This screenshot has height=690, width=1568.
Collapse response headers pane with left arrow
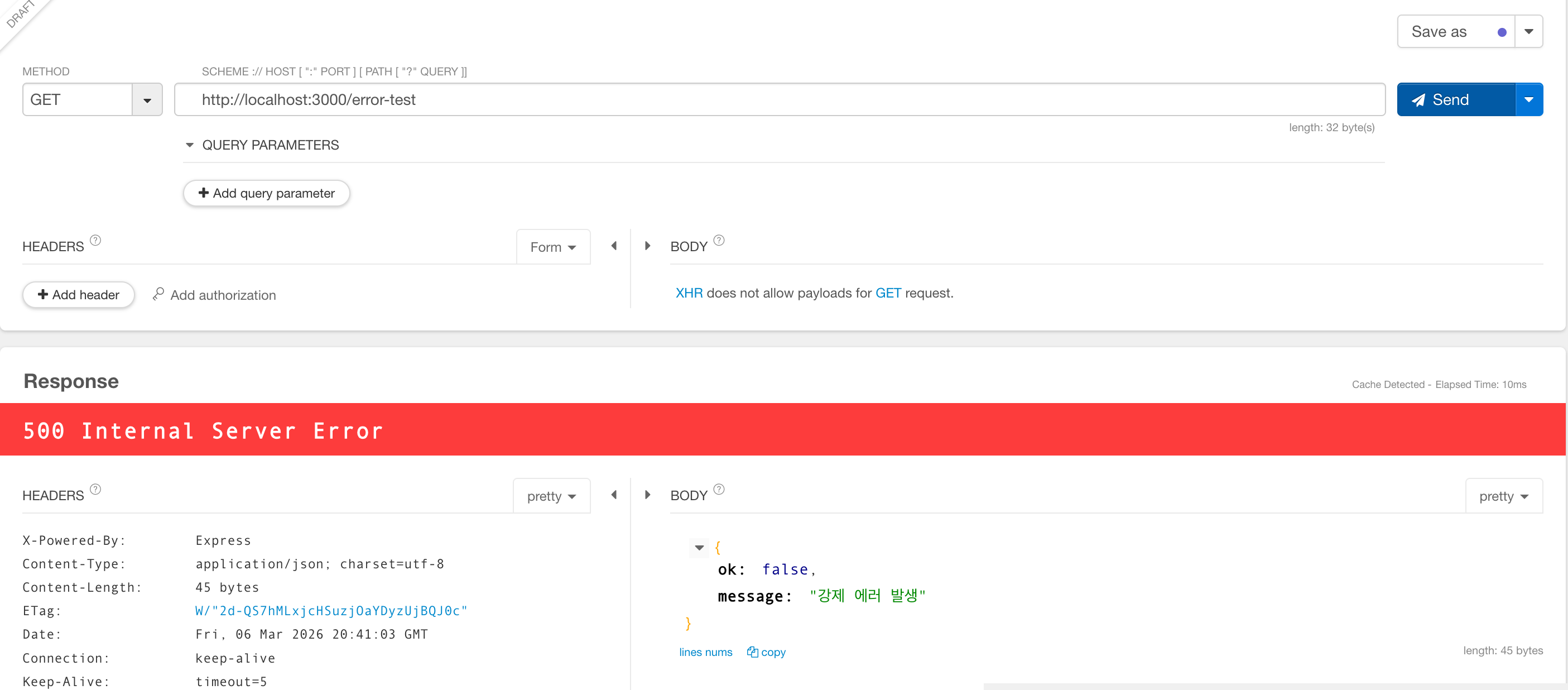(x=614, y=495)
